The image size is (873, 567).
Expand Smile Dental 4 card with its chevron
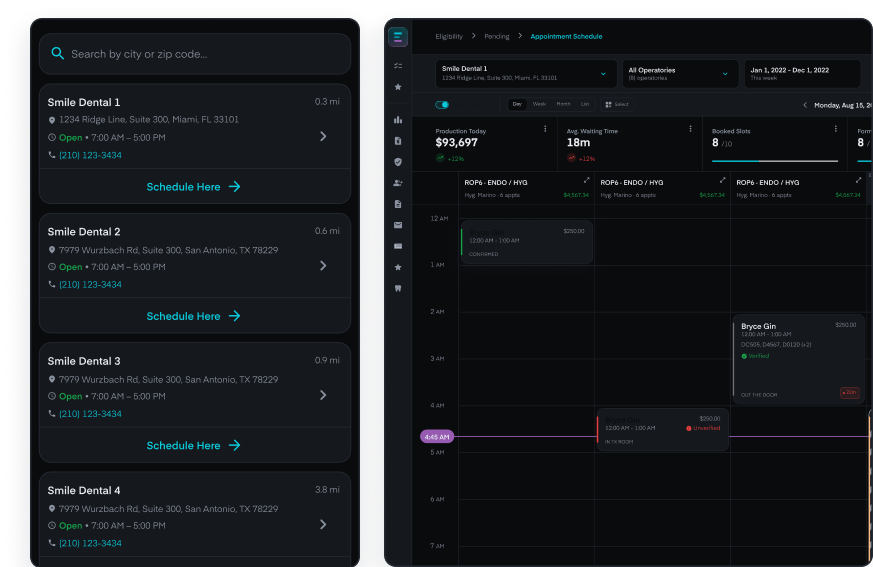323,524
